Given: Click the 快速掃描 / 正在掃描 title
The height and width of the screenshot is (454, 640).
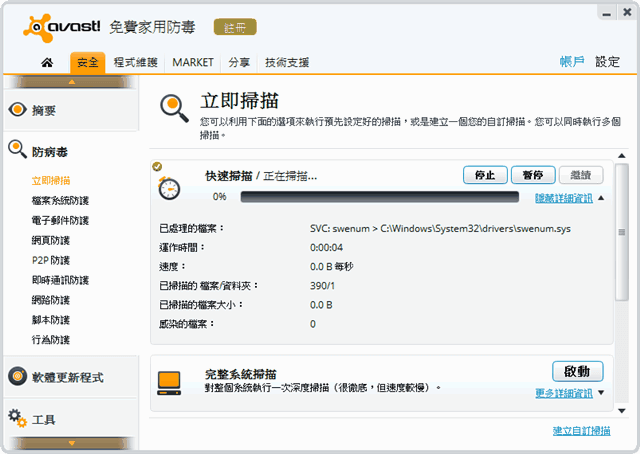Looking at the screenshot, I should pyautogui.click(x=261, y=176).
